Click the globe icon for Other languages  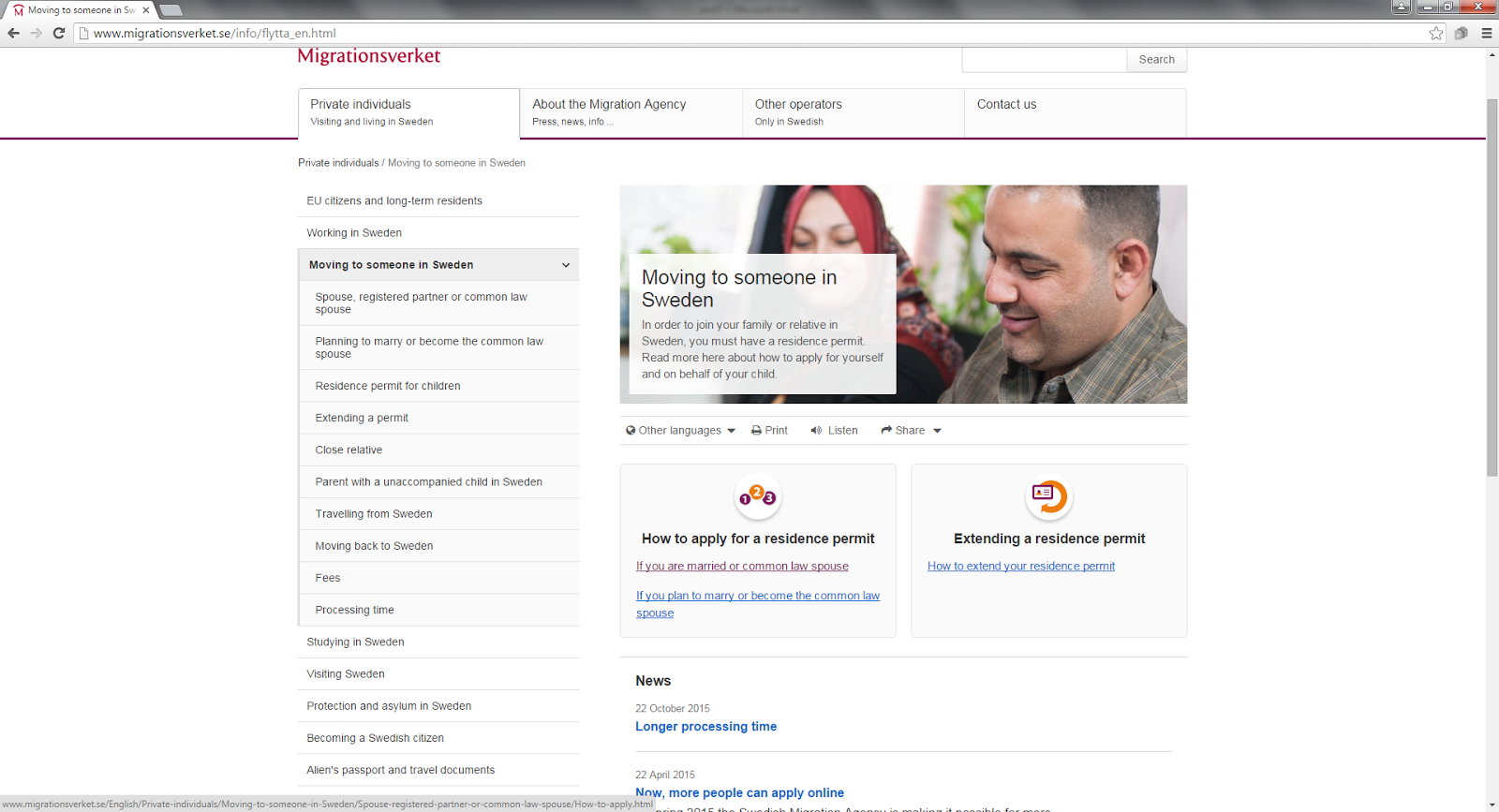point(631,431)
